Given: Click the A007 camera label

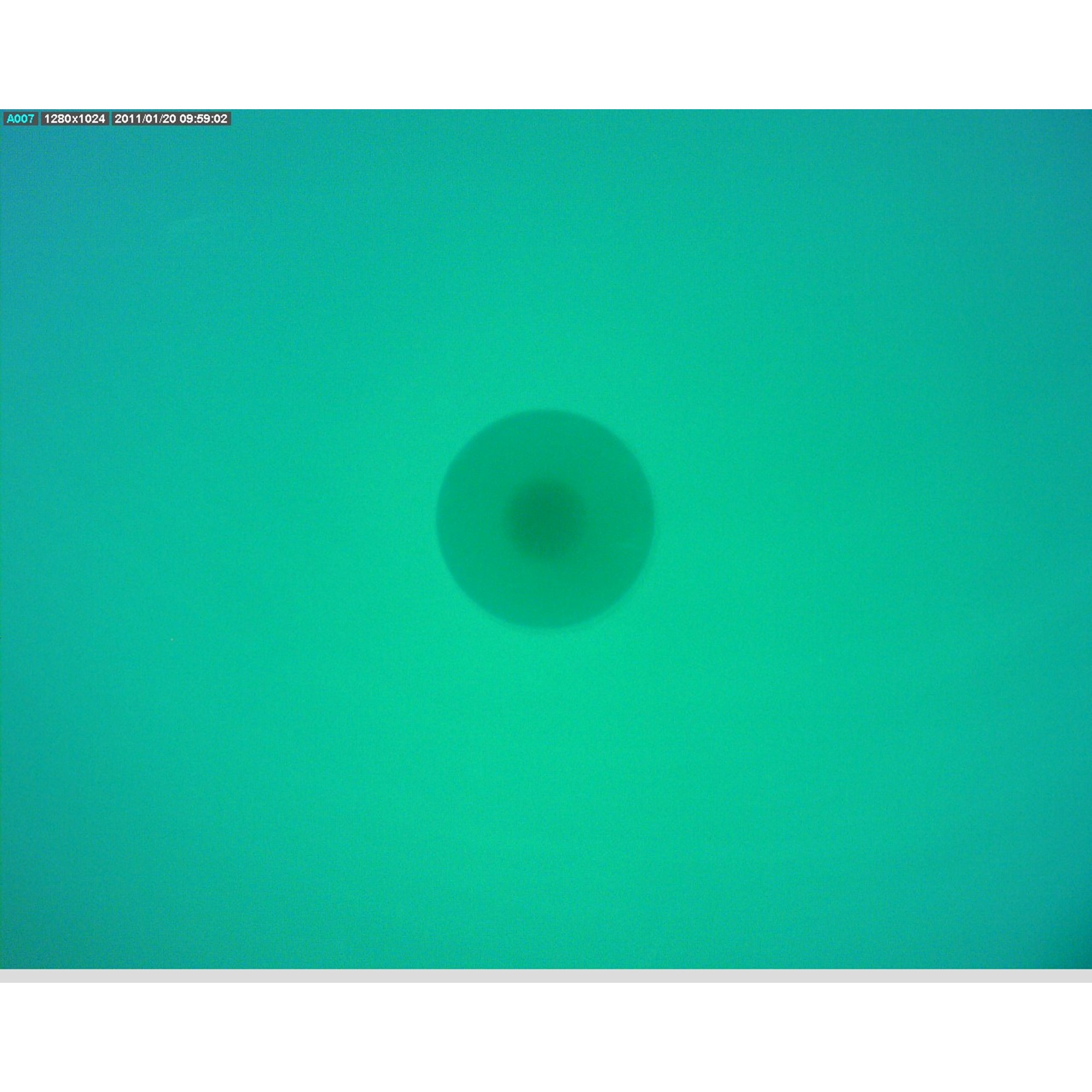Looking at the screenshot, I should [20, 119].
